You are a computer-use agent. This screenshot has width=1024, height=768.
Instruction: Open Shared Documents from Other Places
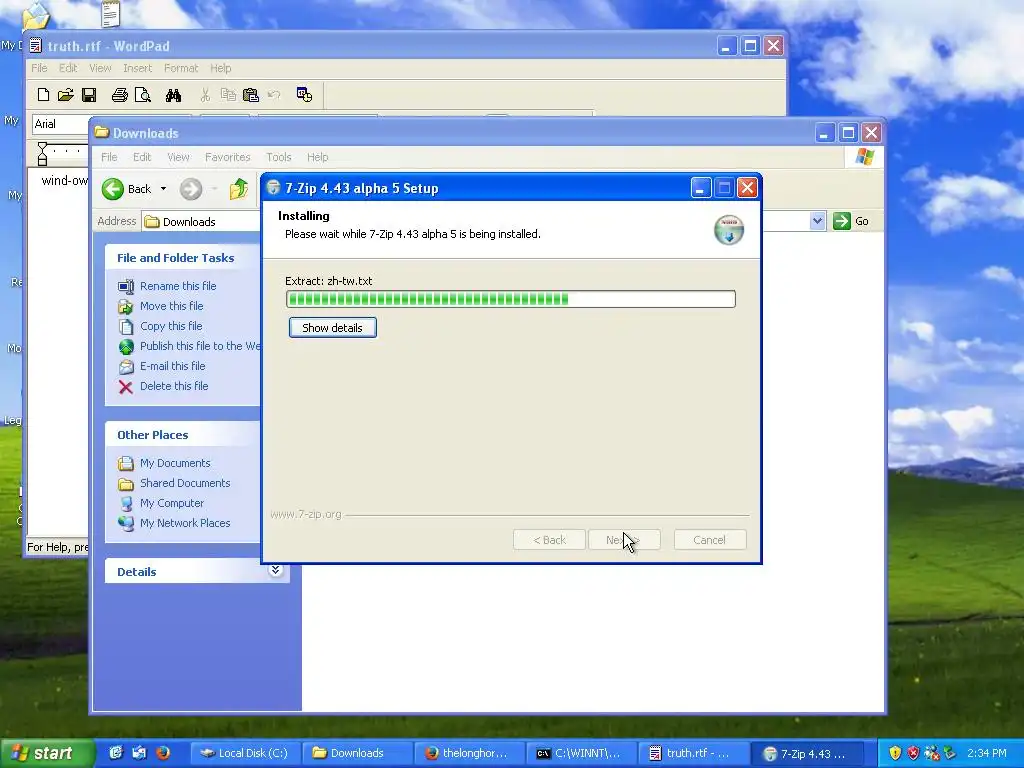pos(185,483)
